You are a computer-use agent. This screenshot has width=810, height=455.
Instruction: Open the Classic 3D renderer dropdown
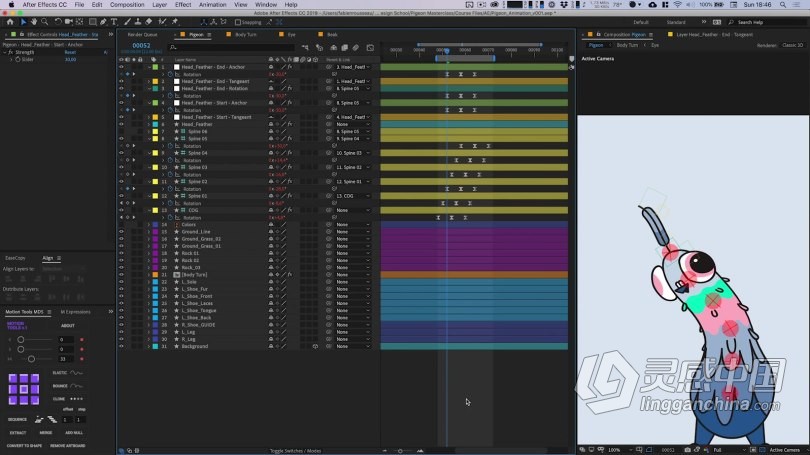[x=792, y=45]
